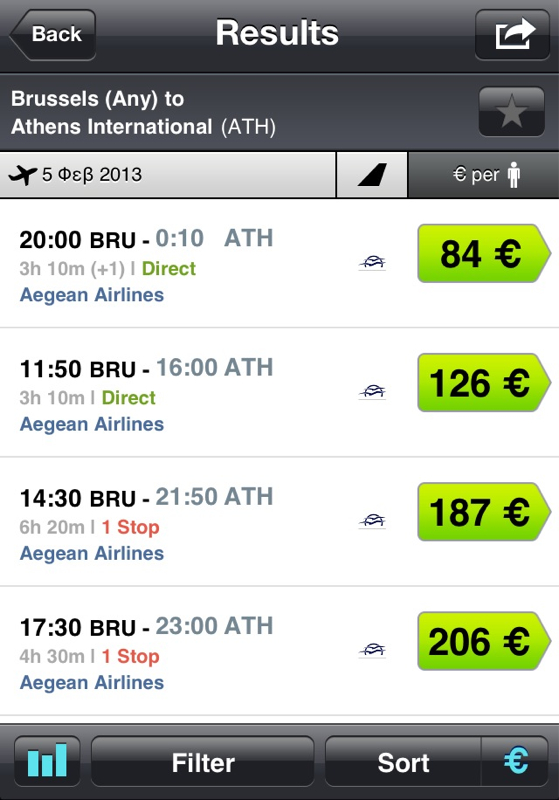Open the 14:30 BRU one-stop flight
The height and width of the screenshot is (800, 559).
(x=280, y=521)
